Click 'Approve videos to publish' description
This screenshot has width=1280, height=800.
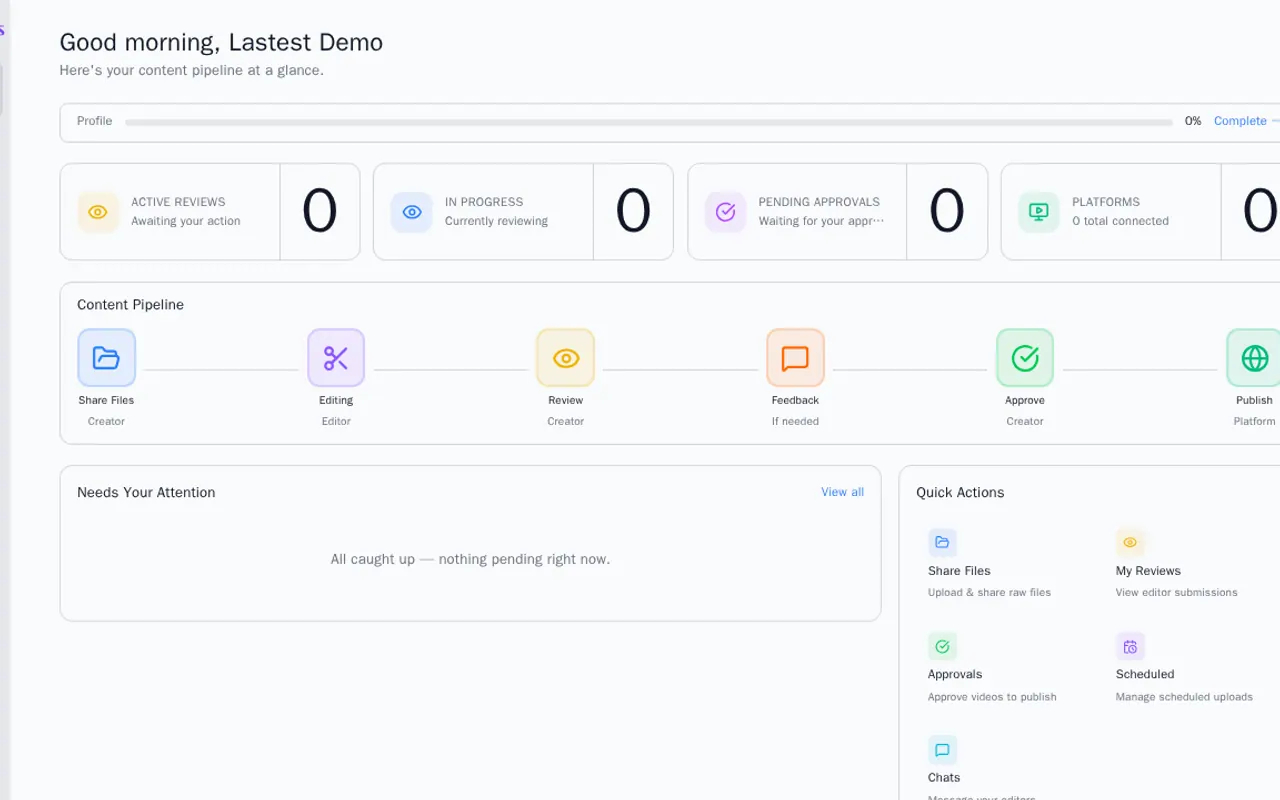coord(992,697)
